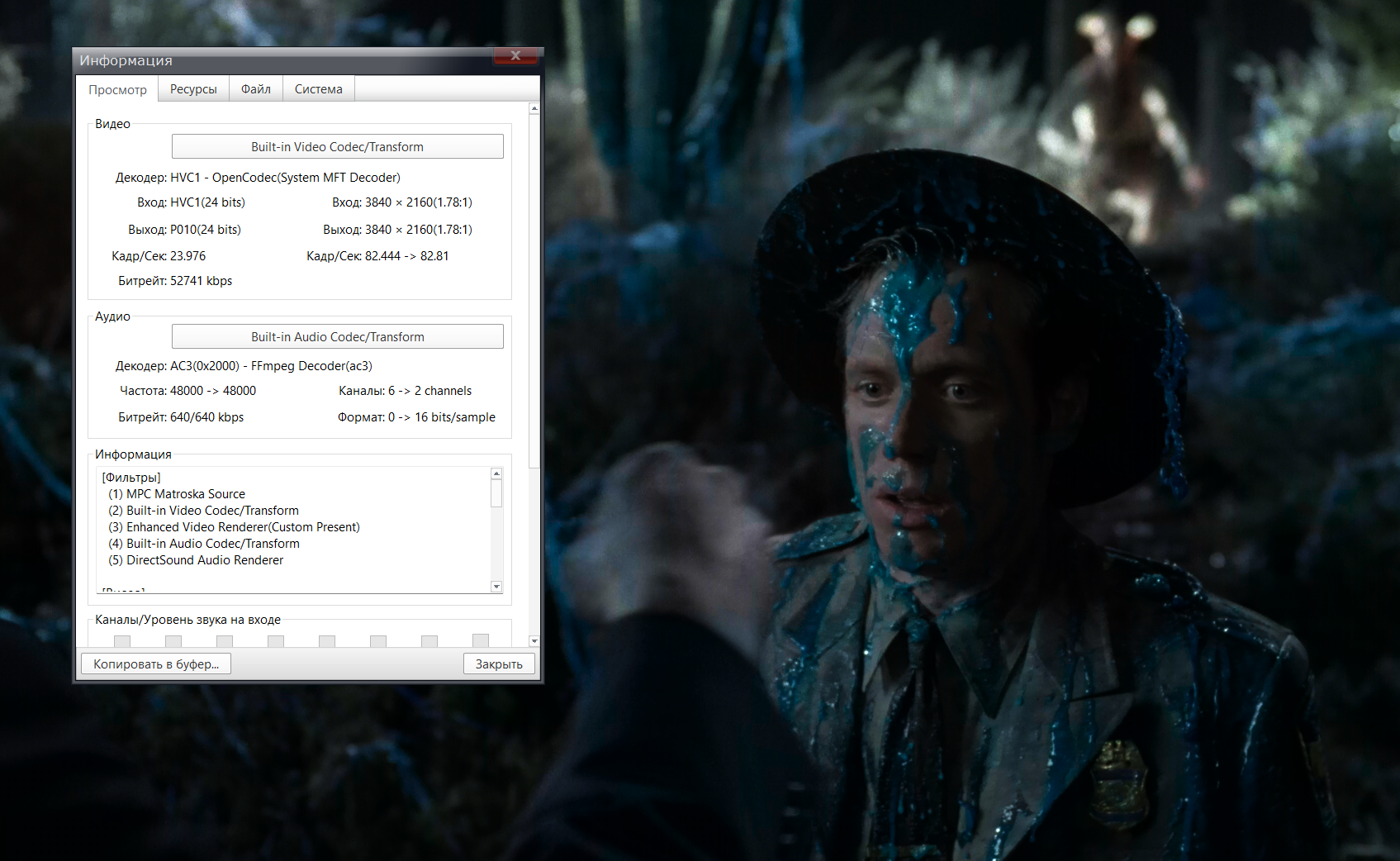This screenshot has width=1400, height=861.
Task: Switch to the Просмотр tab
Action: [x=117, y=89]
